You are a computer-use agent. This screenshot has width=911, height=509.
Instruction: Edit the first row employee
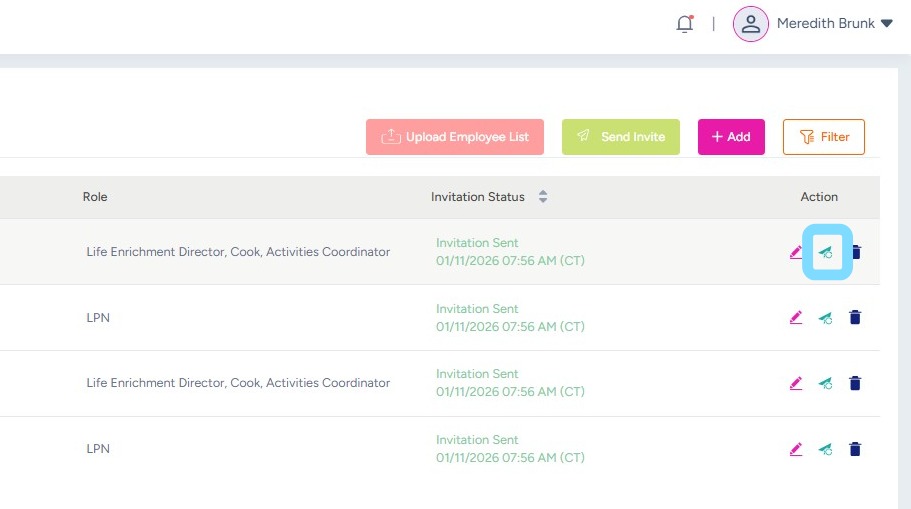796,252
